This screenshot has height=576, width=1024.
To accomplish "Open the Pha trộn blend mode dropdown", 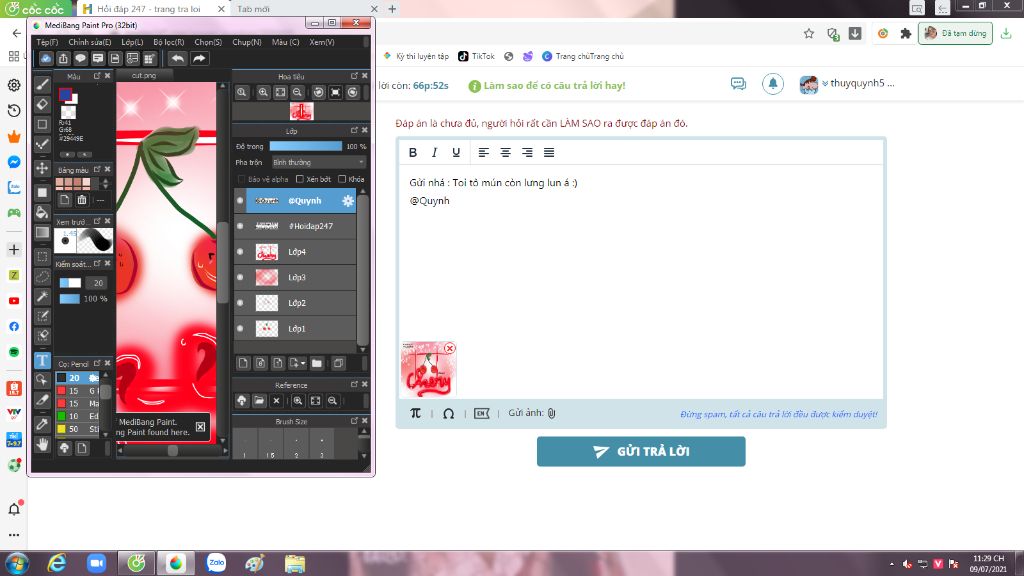I will point(318,162).
